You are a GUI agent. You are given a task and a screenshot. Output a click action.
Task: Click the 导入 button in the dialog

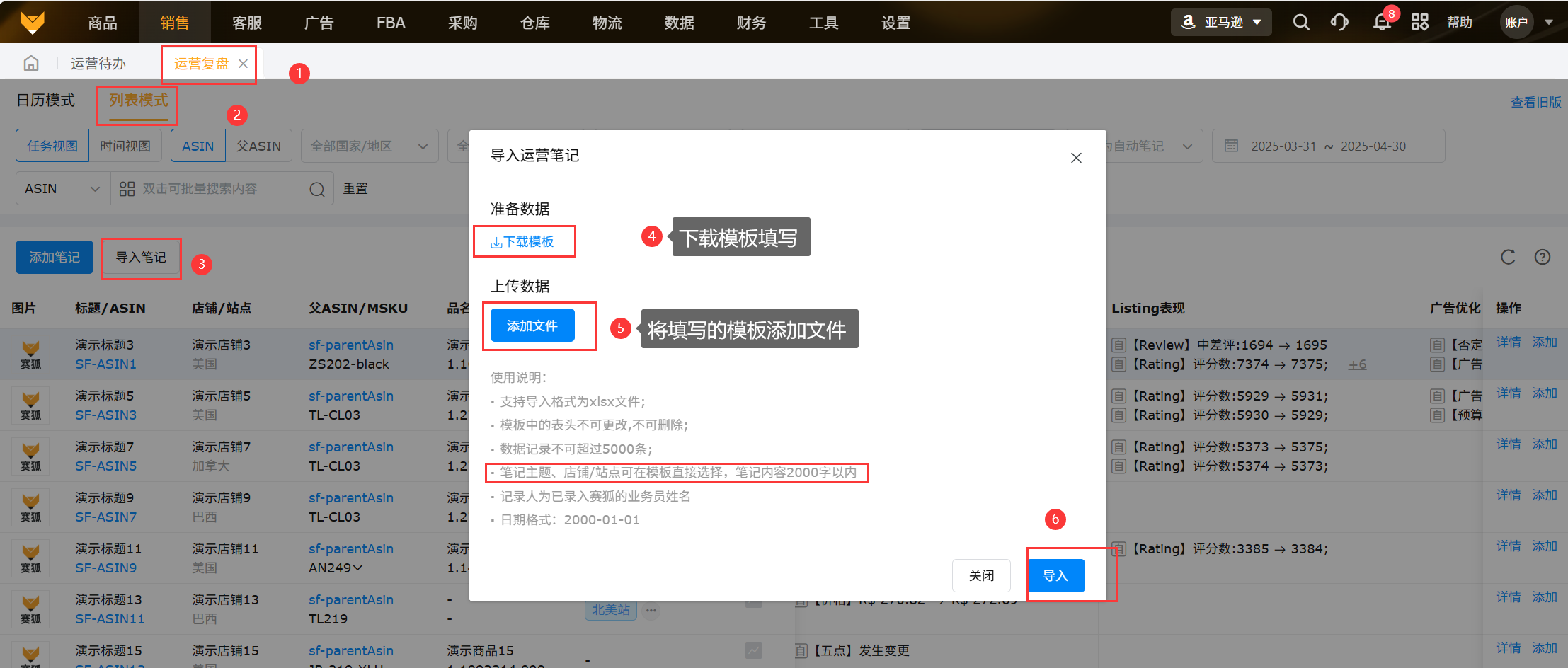pyautogui.click(x=1055, y=575)
